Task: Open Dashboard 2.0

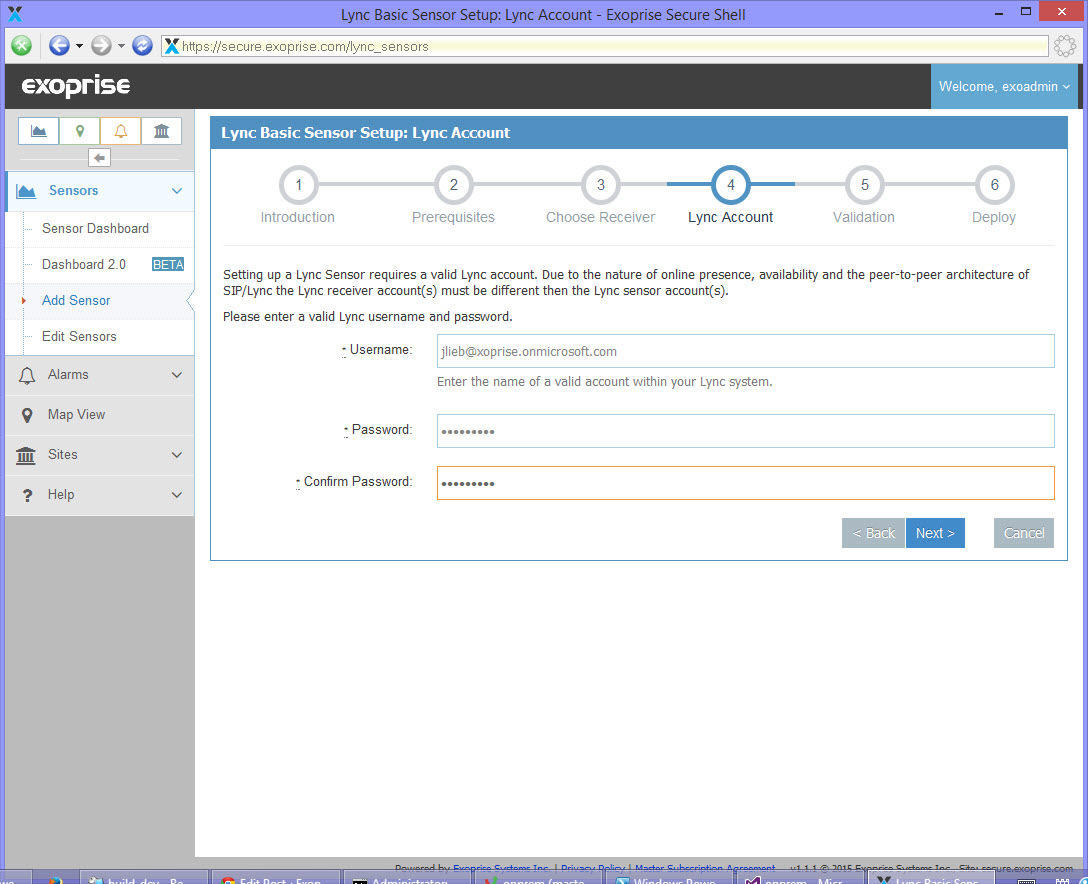Action: [x=84, y=264]
